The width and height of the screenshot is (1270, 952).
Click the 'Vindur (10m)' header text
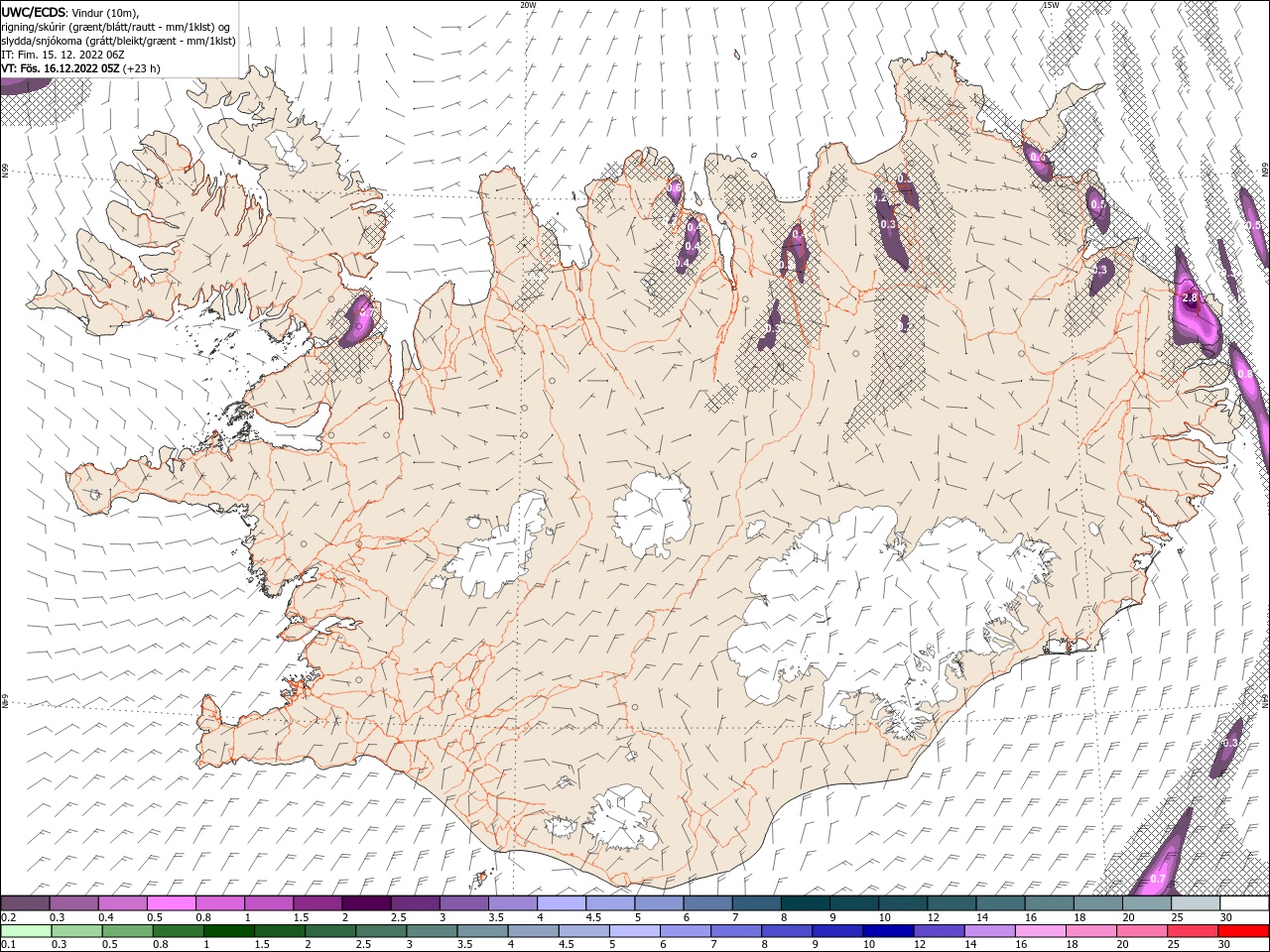(106, 12)
